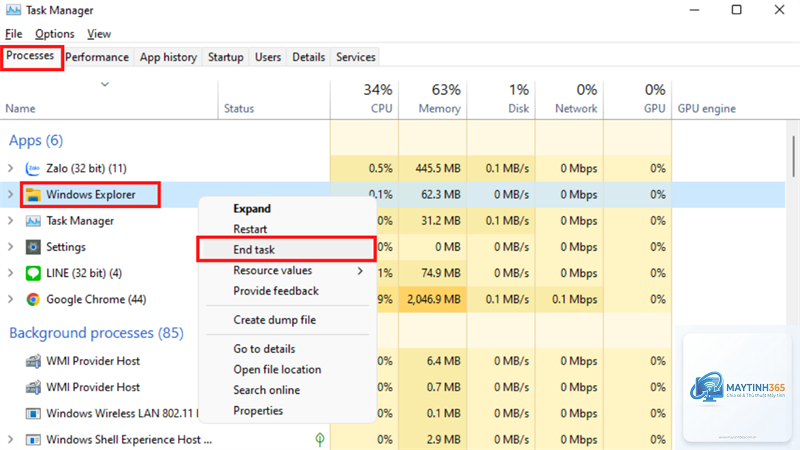Click Chrome's 2,046.9 MB memory cell
800x450 pixels.
click(x=433, y=299)
